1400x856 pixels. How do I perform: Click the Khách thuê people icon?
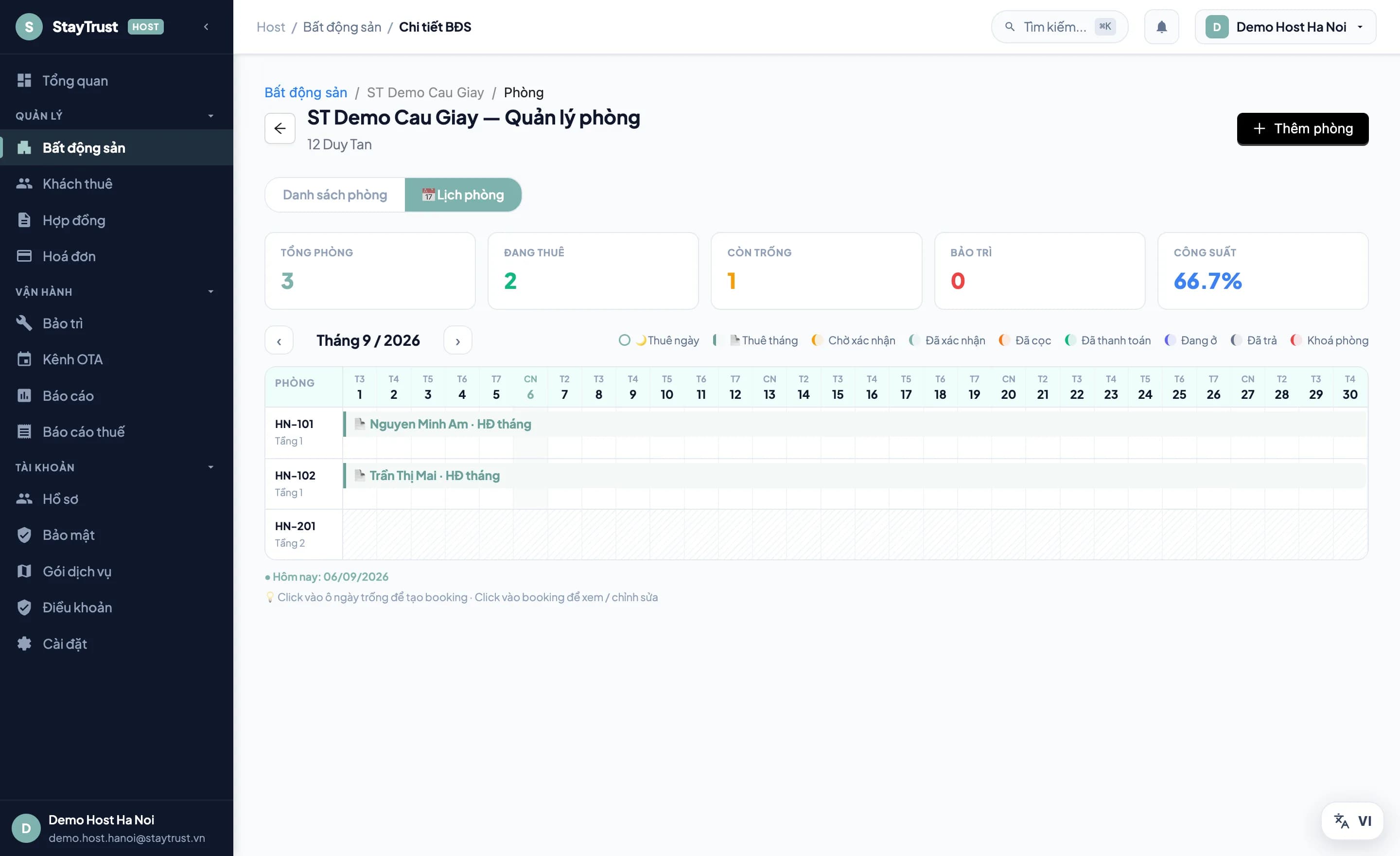pyautogui.click(x=24, y=183)
